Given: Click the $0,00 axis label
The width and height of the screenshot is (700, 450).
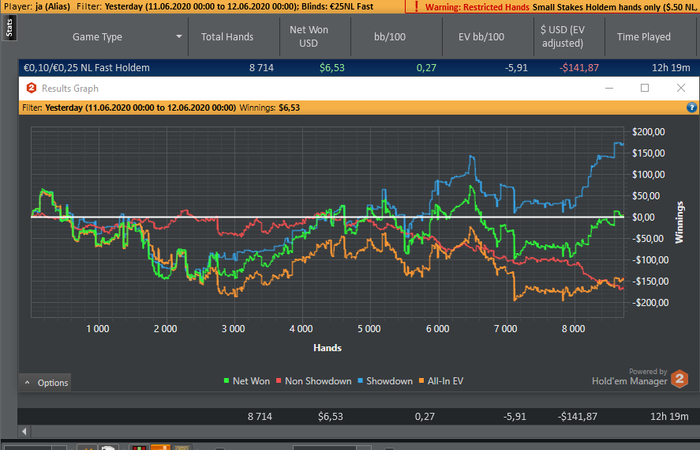Looking at the screenshot, I should [x=646, y=217].
